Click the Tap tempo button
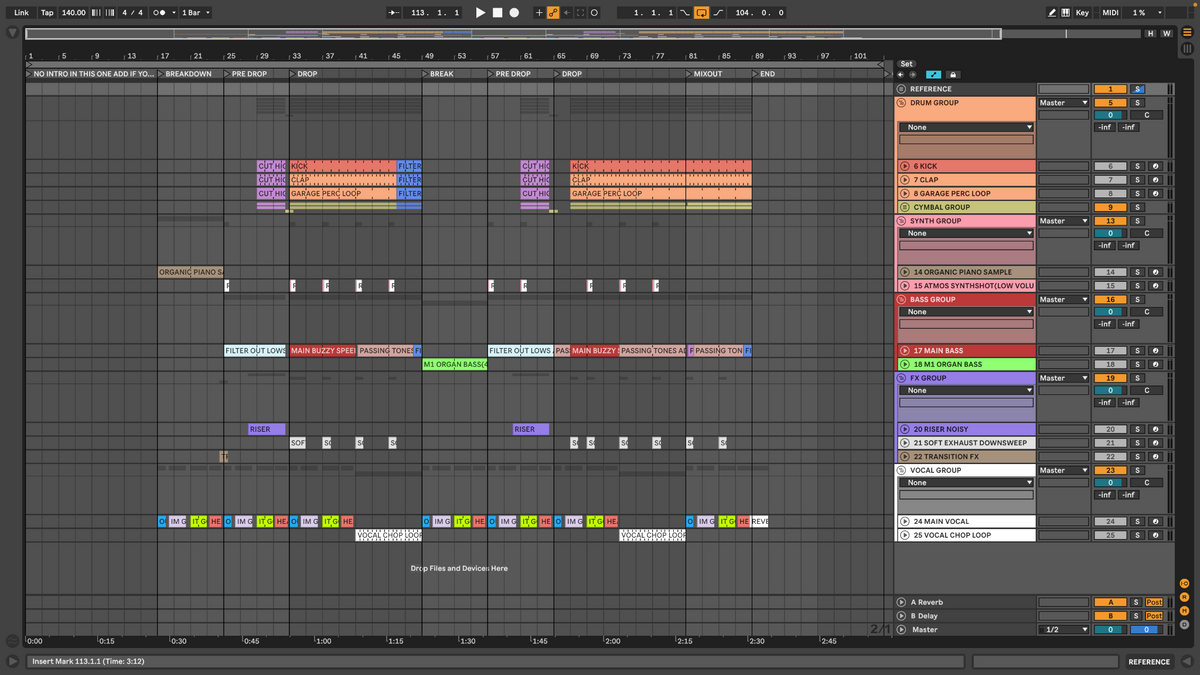Viewport: 1200px width, 675px height. (x=46, y=13)
